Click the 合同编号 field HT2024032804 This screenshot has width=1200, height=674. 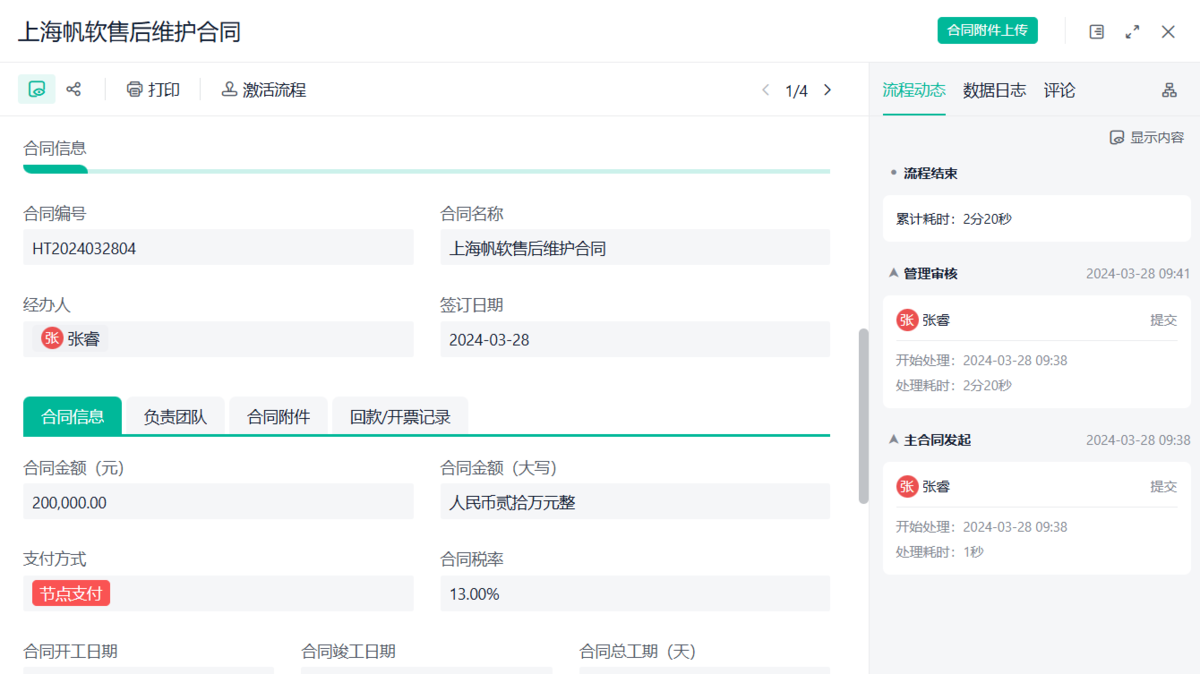[218, 248]
